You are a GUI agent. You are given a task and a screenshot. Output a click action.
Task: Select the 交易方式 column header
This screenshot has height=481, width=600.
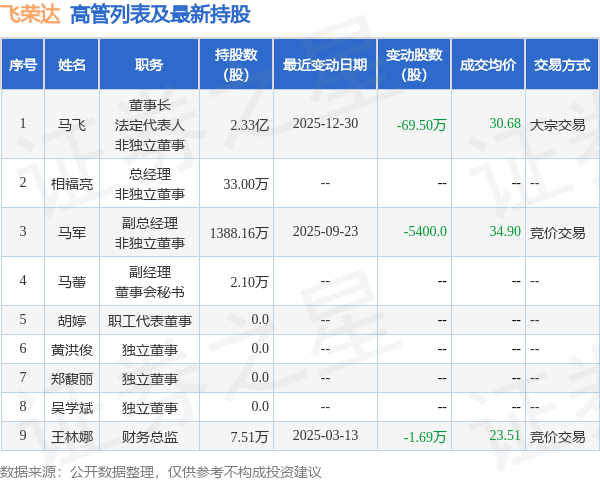pyautogui.click(x=562, y=65)
